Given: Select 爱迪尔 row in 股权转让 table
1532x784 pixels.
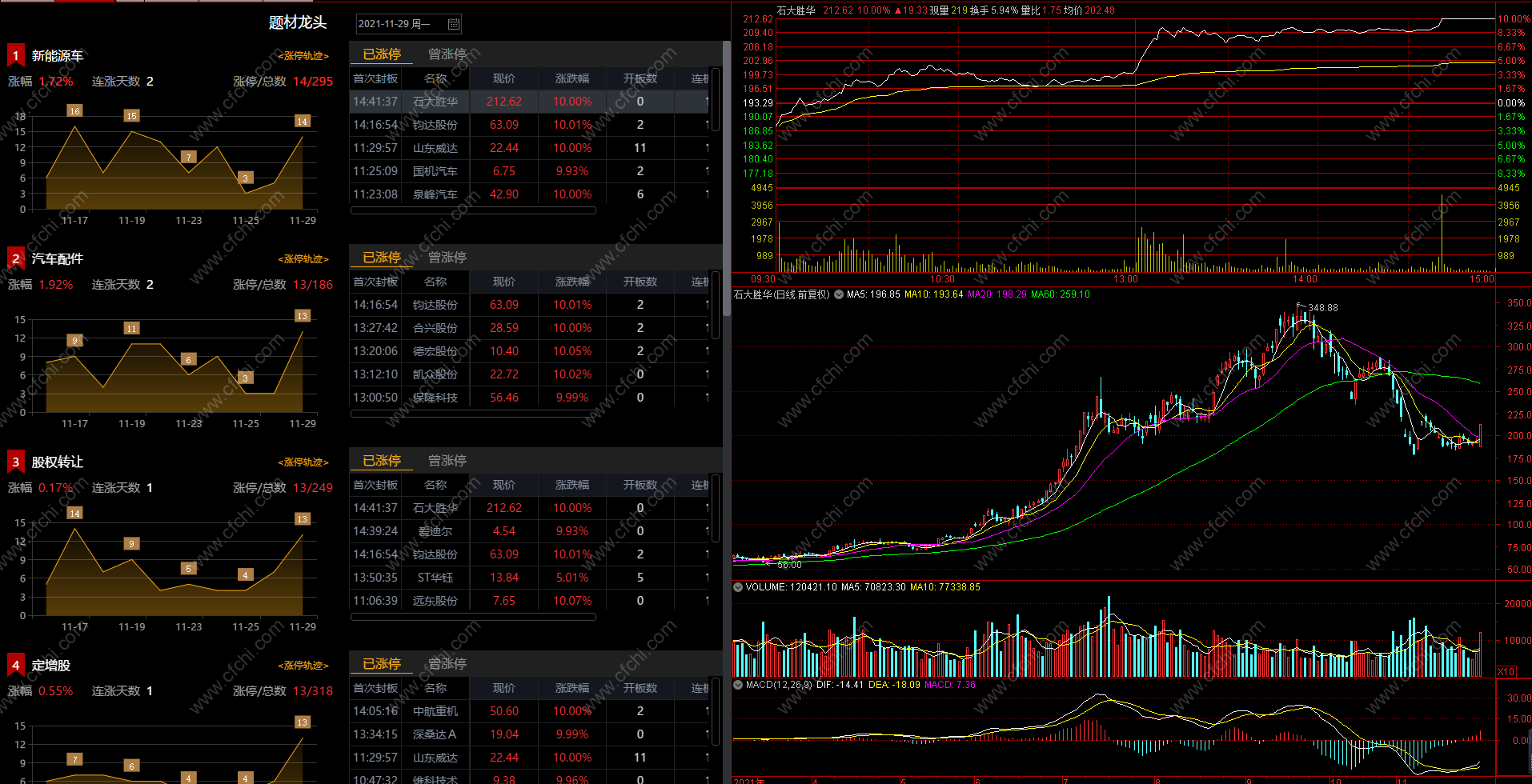Looking at the screenshot, I should 530,531.
